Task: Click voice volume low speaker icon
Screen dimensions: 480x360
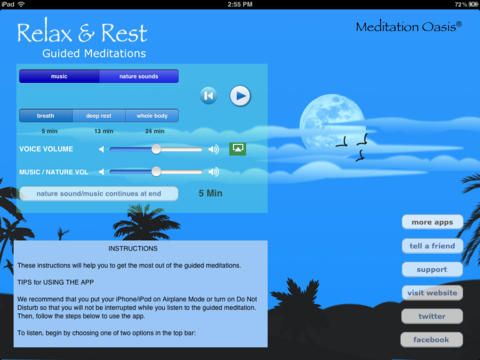Action: tap(101, 149)
